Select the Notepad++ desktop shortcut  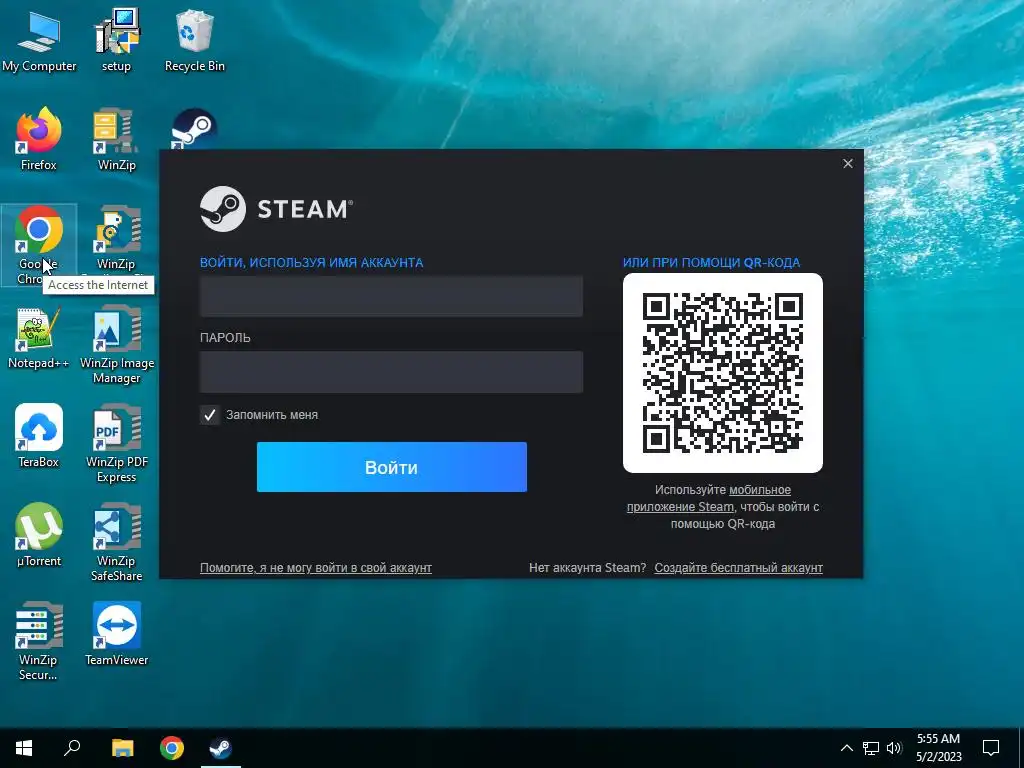(x=39, y=338)
